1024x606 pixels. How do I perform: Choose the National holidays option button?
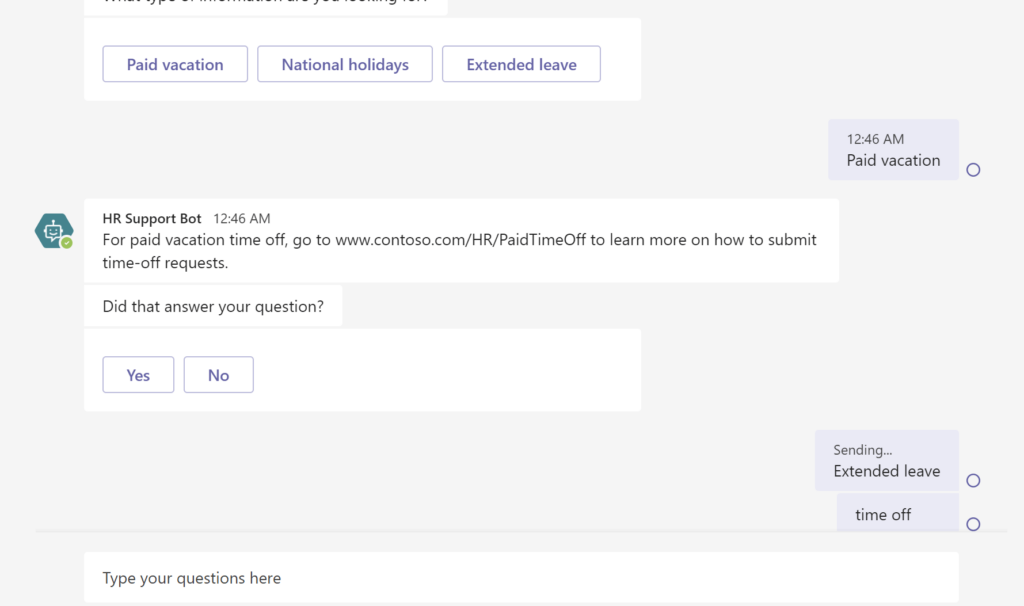[x=345, y=64]
